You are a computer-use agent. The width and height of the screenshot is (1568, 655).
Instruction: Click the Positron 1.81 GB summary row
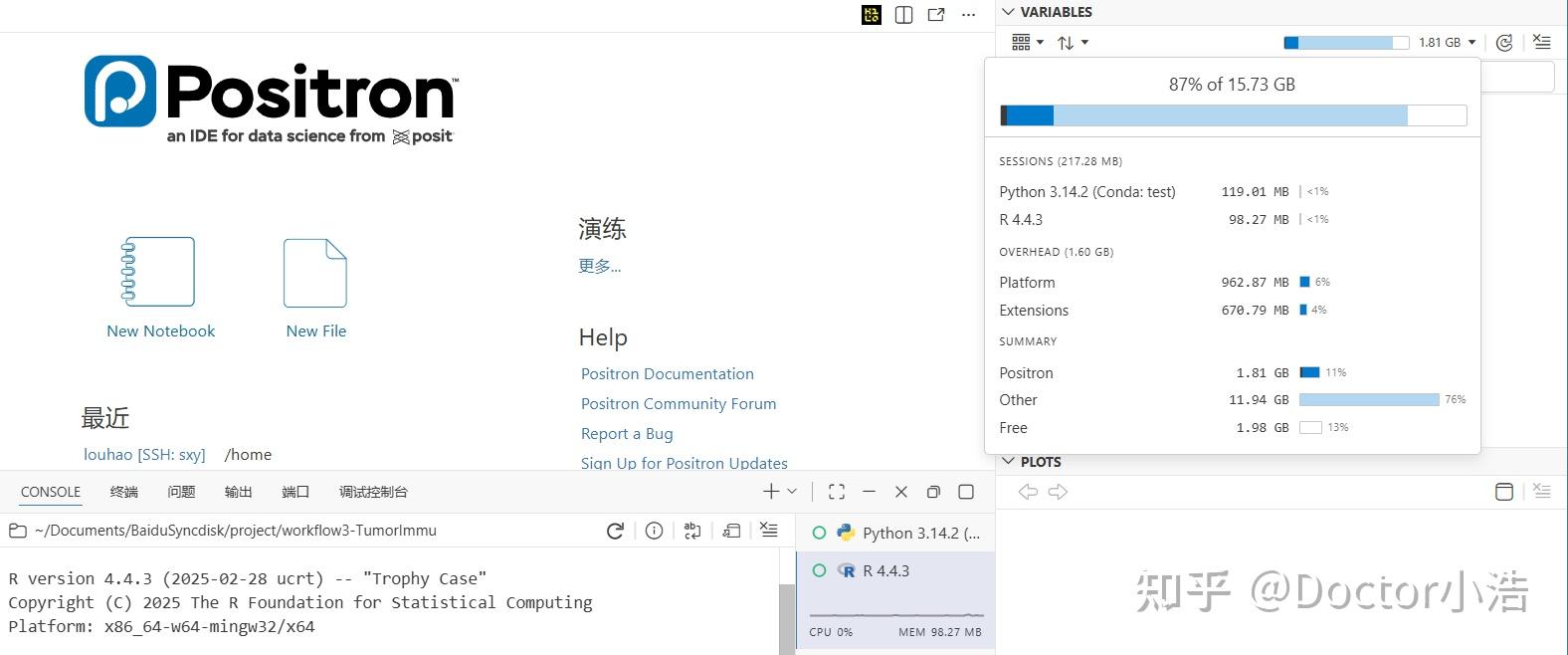click(x=1233, y=372)
